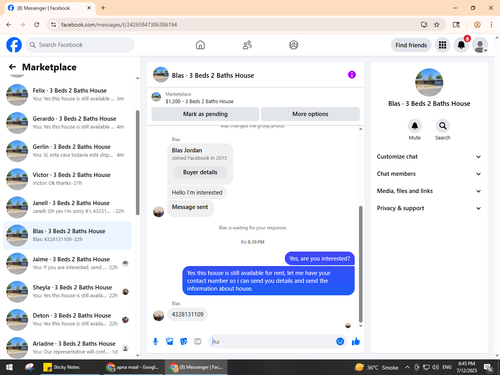The image size is (500, 375).
Task: View site information icon in address bar
Action: (x=53, y=25)
